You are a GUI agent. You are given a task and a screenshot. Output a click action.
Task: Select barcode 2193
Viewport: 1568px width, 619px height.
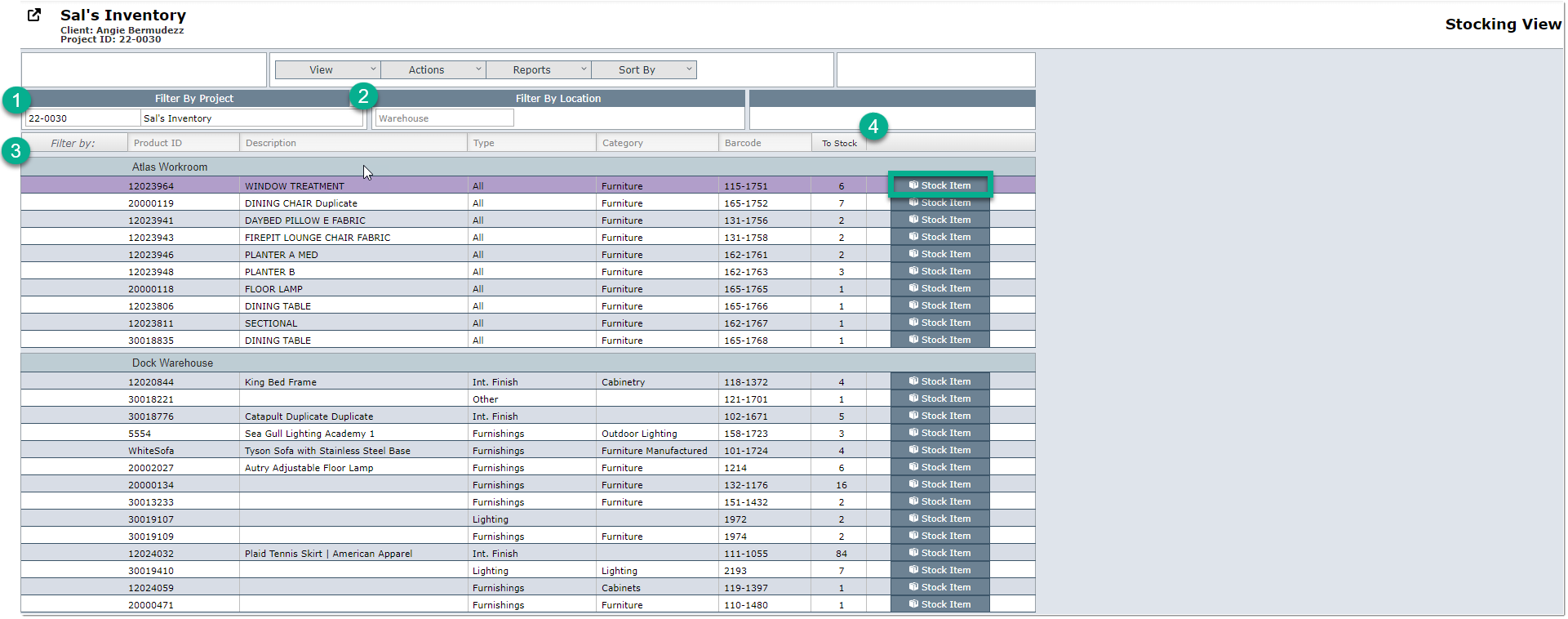click(735, 571)
